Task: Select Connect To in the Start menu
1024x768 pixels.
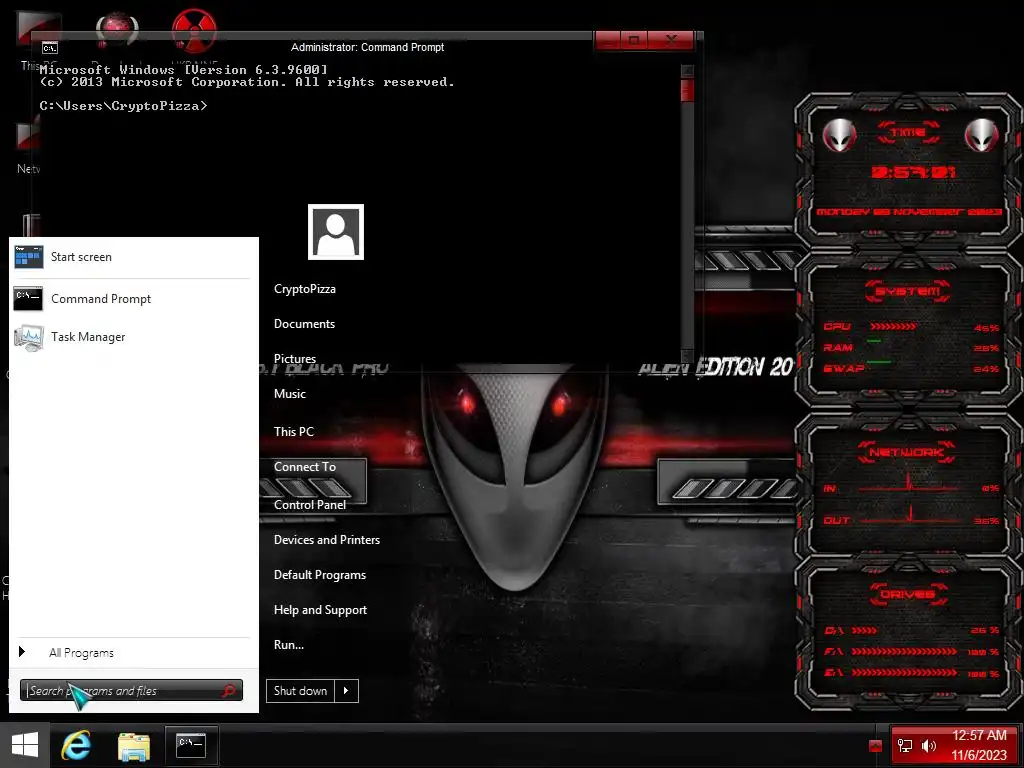Action: point(305,467)
